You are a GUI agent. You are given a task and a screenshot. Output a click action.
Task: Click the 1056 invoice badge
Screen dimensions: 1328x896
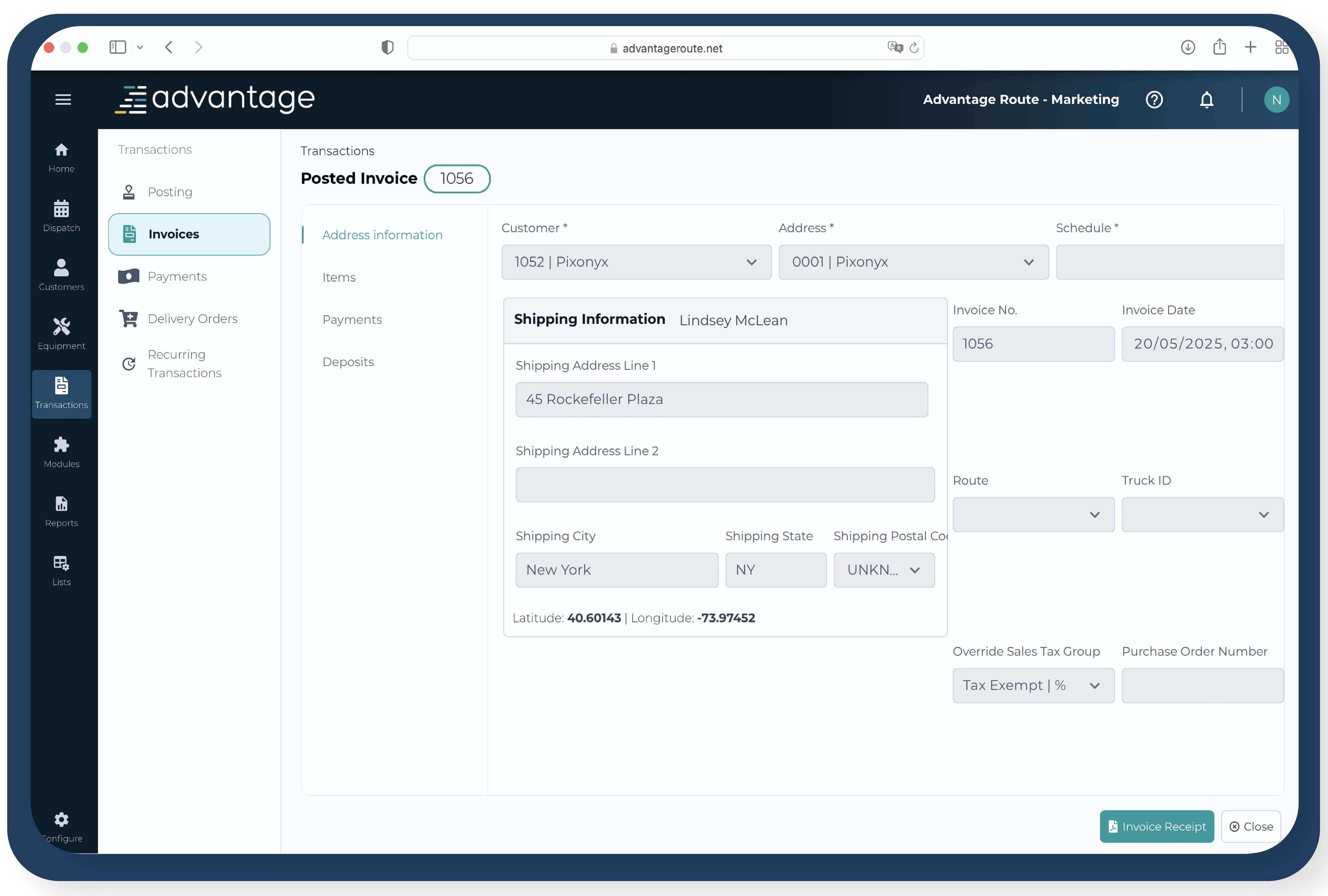(457, 179)
